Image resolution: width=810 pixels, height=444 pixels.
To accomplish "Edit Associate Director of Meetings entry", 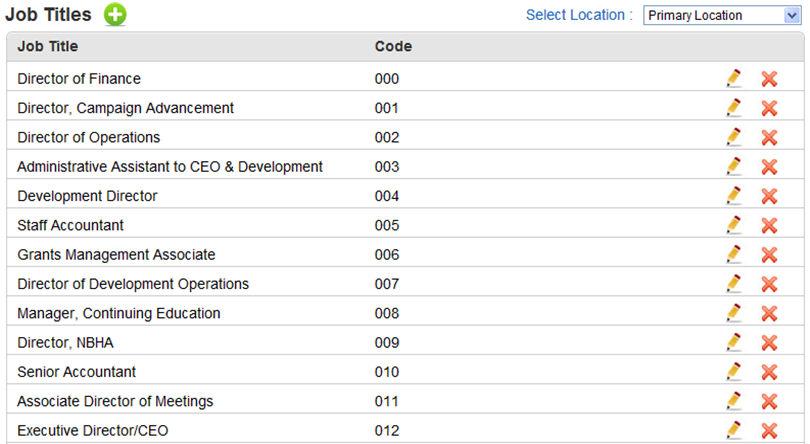I will (734, 401).
